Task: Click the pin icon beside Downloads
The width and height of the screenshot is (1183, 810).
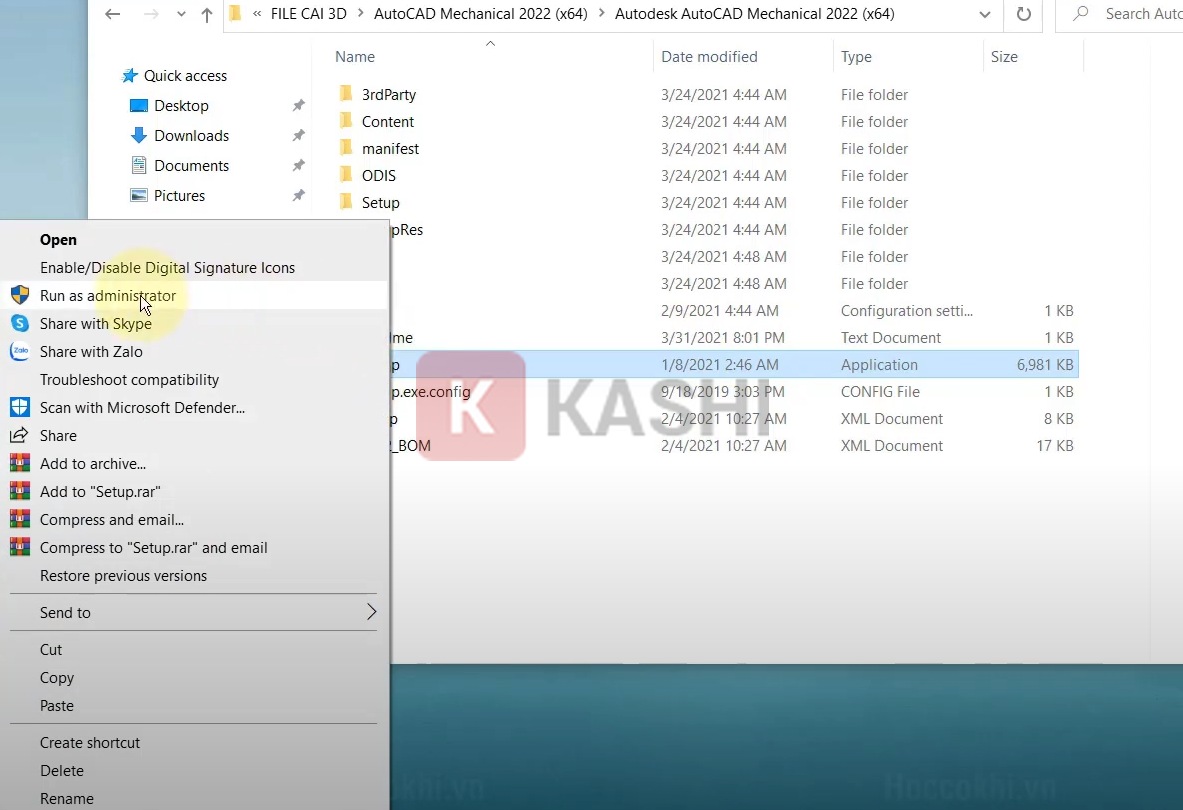Action: [297, 135]
